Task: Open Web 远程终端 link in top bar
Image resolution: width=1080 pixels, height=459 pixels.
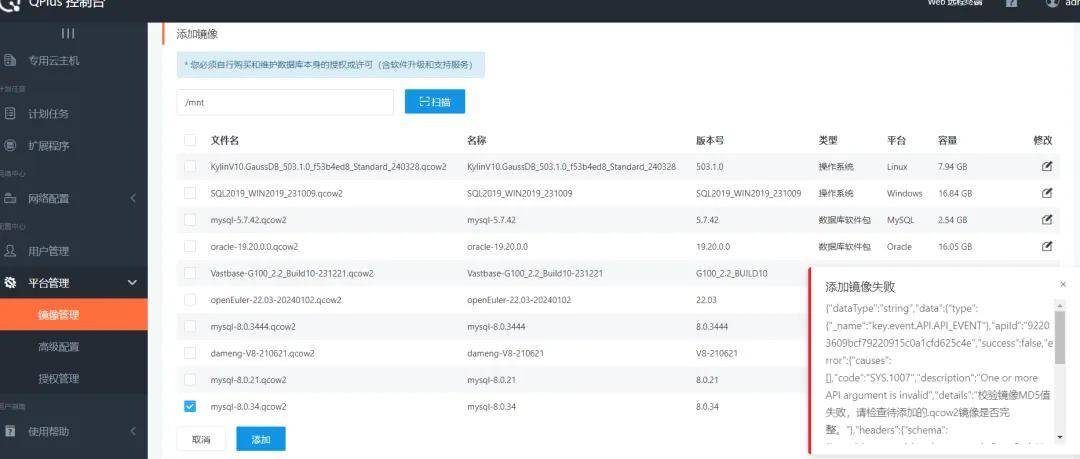Action: 954,3
